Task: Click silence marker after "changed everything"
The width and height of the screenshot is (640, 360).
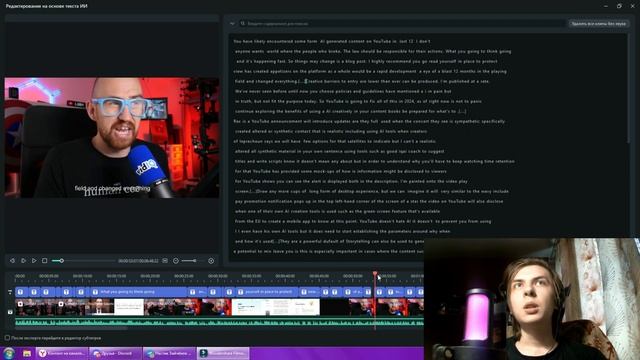Action: click(301, 81)
